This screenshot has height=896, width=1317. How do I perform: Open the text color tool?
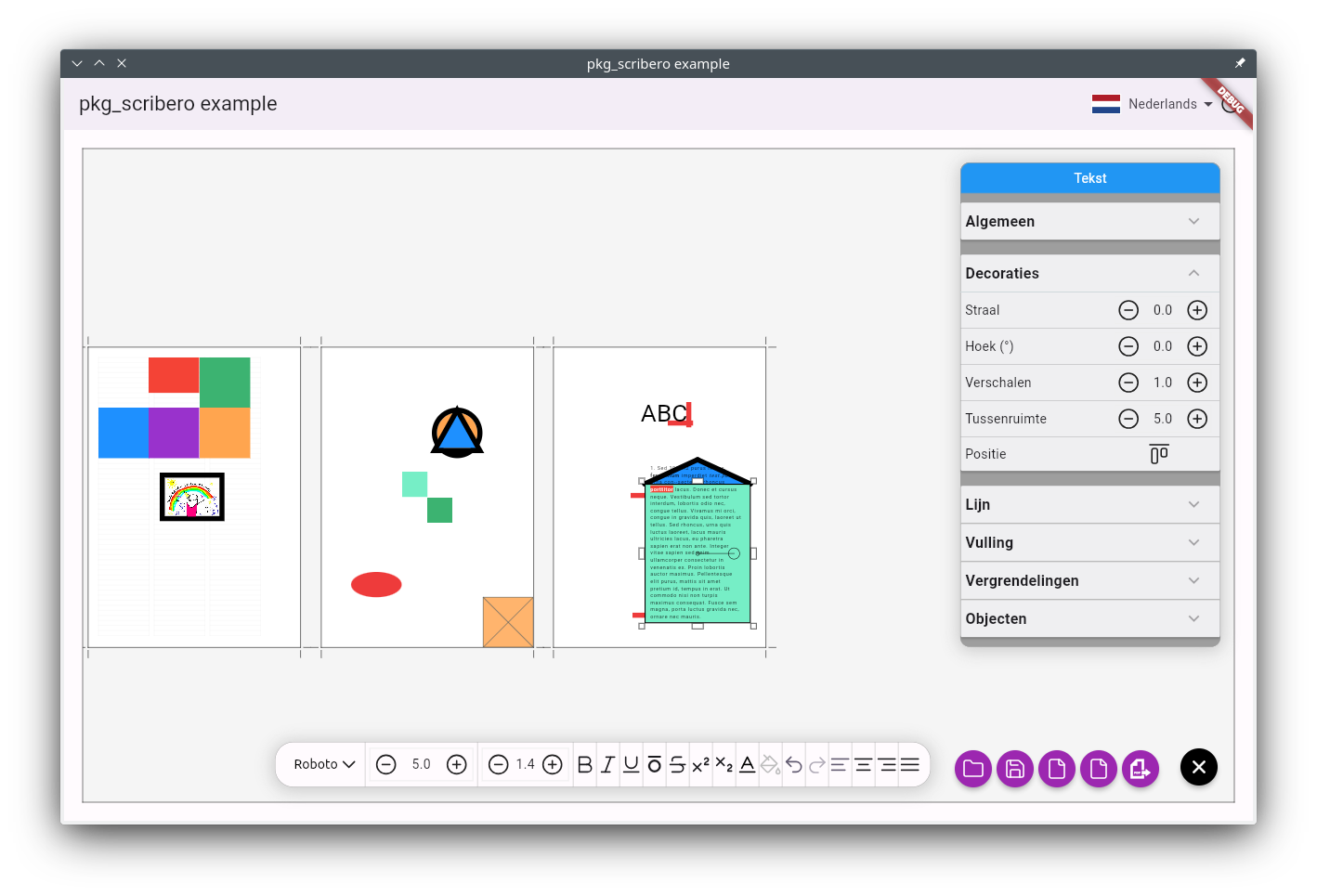pos(747,764)
